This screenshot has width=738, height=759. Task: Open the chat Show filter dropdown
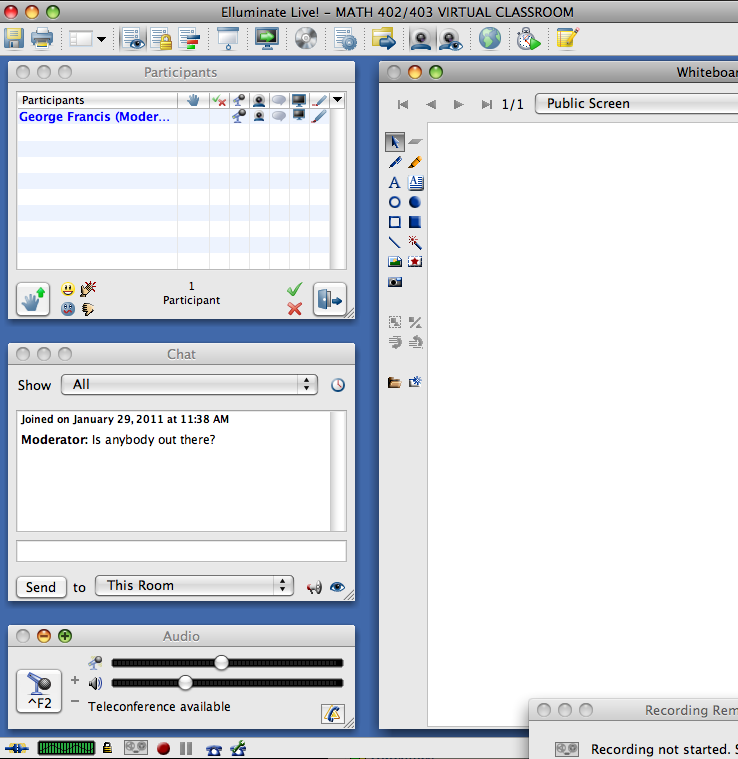[189, 384]
